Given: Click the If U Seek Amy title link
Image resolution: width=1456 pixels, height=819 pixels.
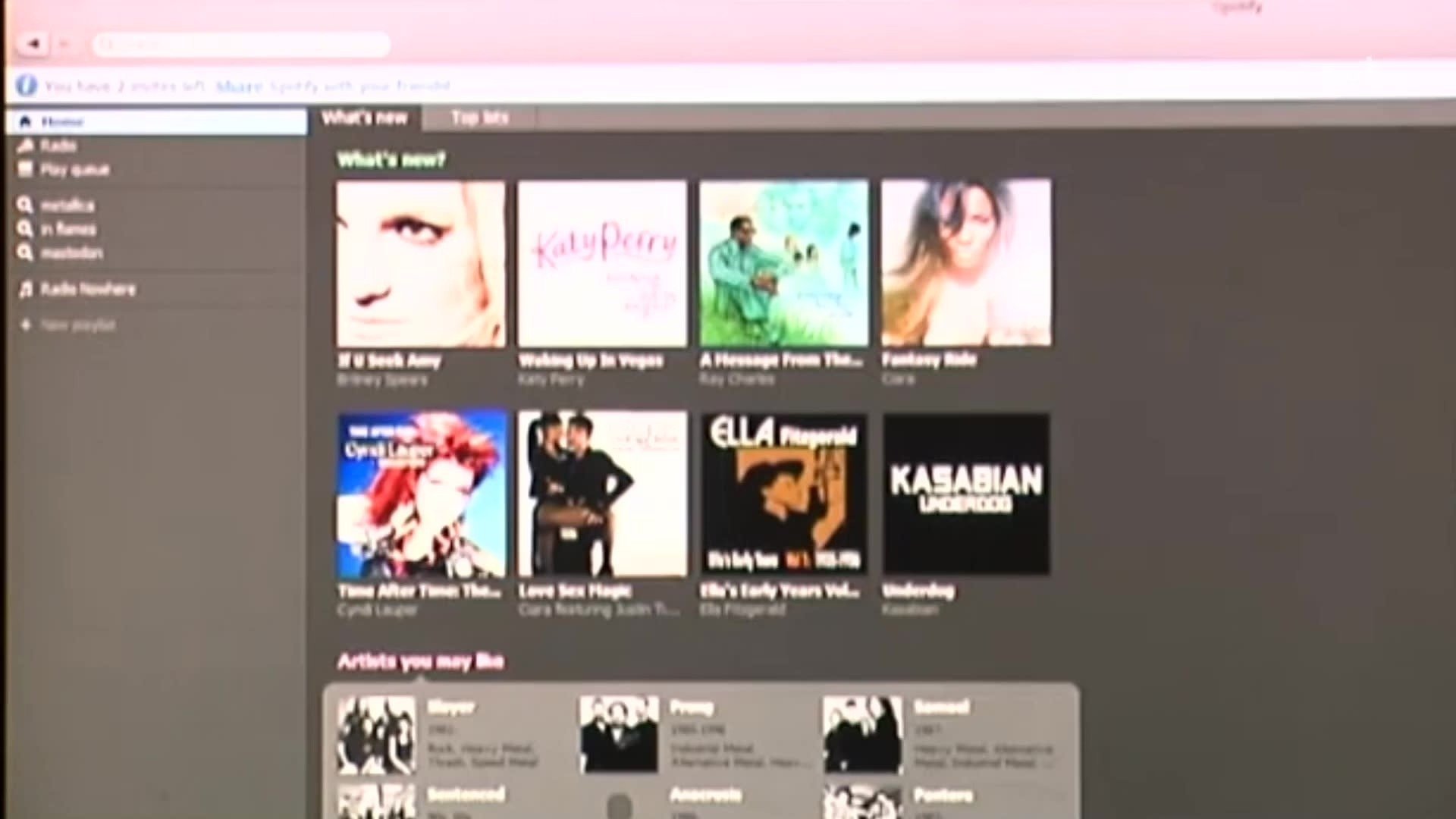Looking at the screenshot, I should click(x=389, y=361).
